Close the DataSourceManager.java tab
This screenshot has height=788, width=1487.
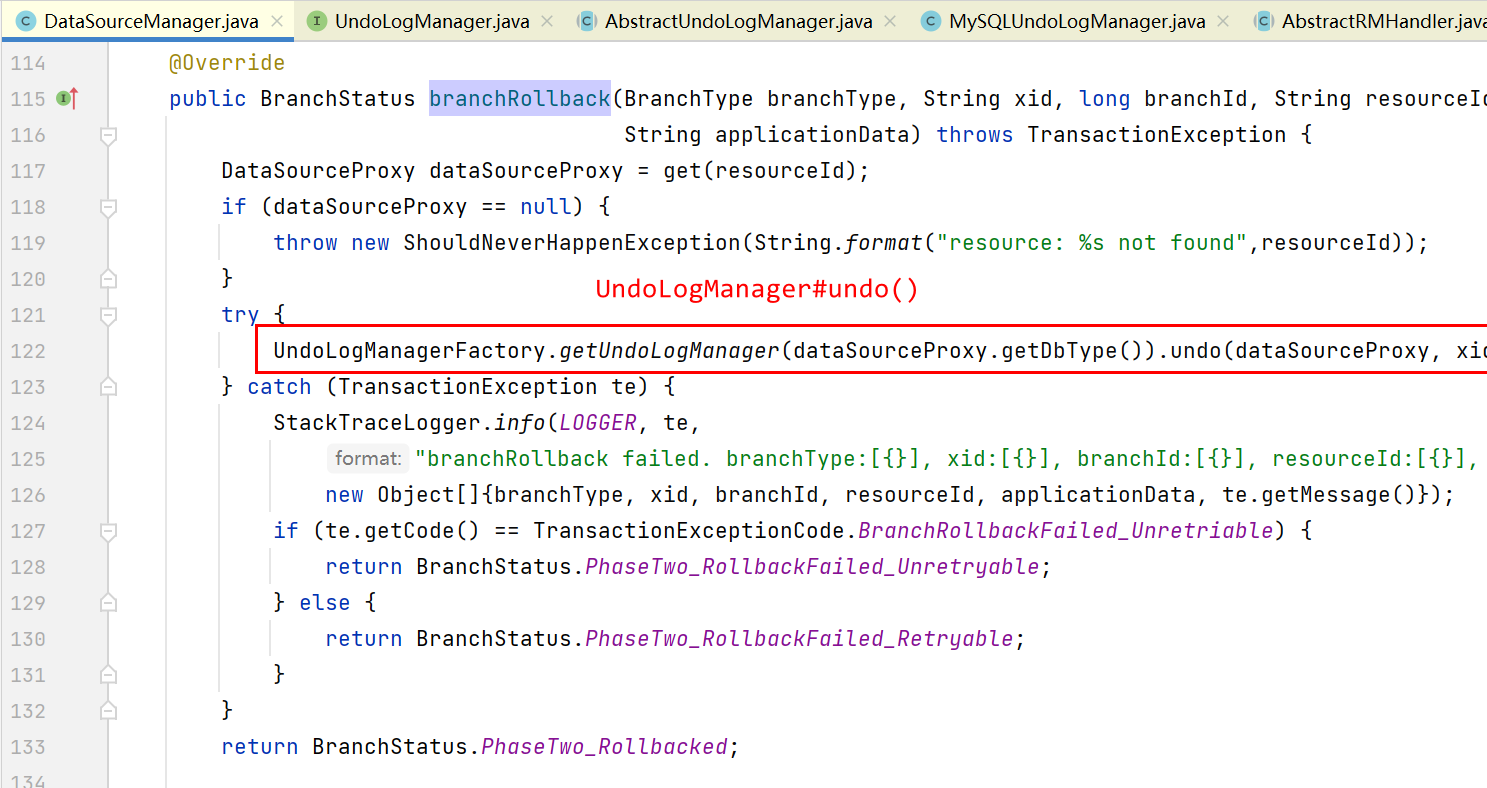tap(277, 21)
